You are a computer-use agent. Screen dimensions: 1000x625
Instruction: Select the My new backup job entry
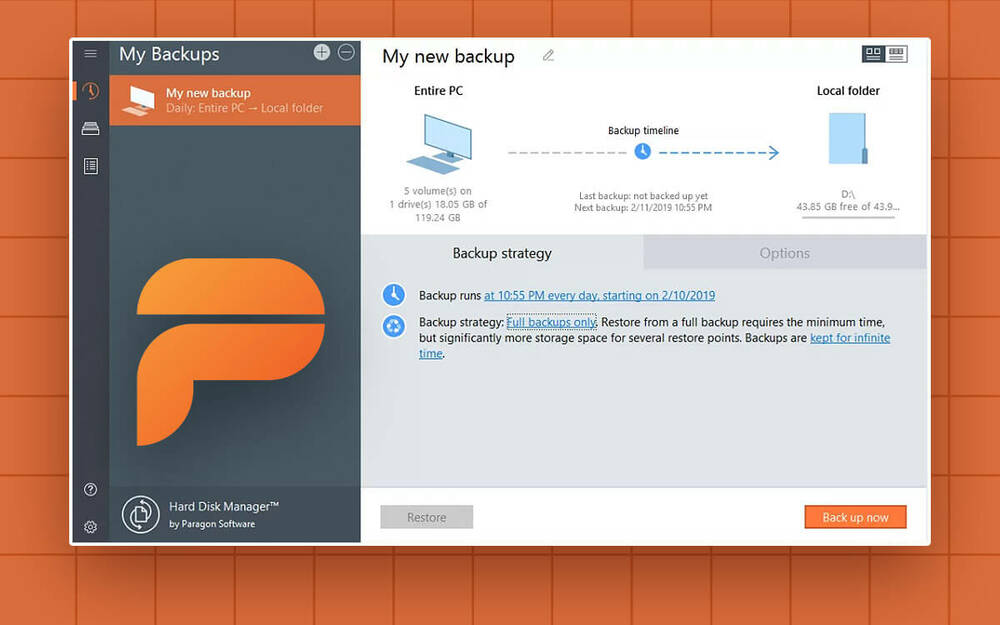(x=235, y=100)
